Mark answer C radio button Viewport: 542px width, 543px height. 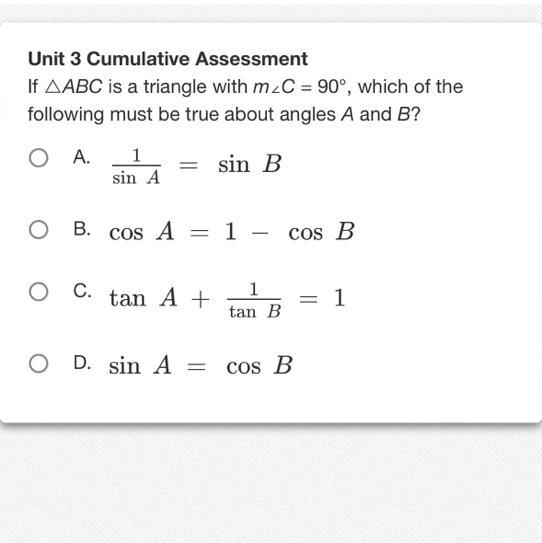point(38,292)
